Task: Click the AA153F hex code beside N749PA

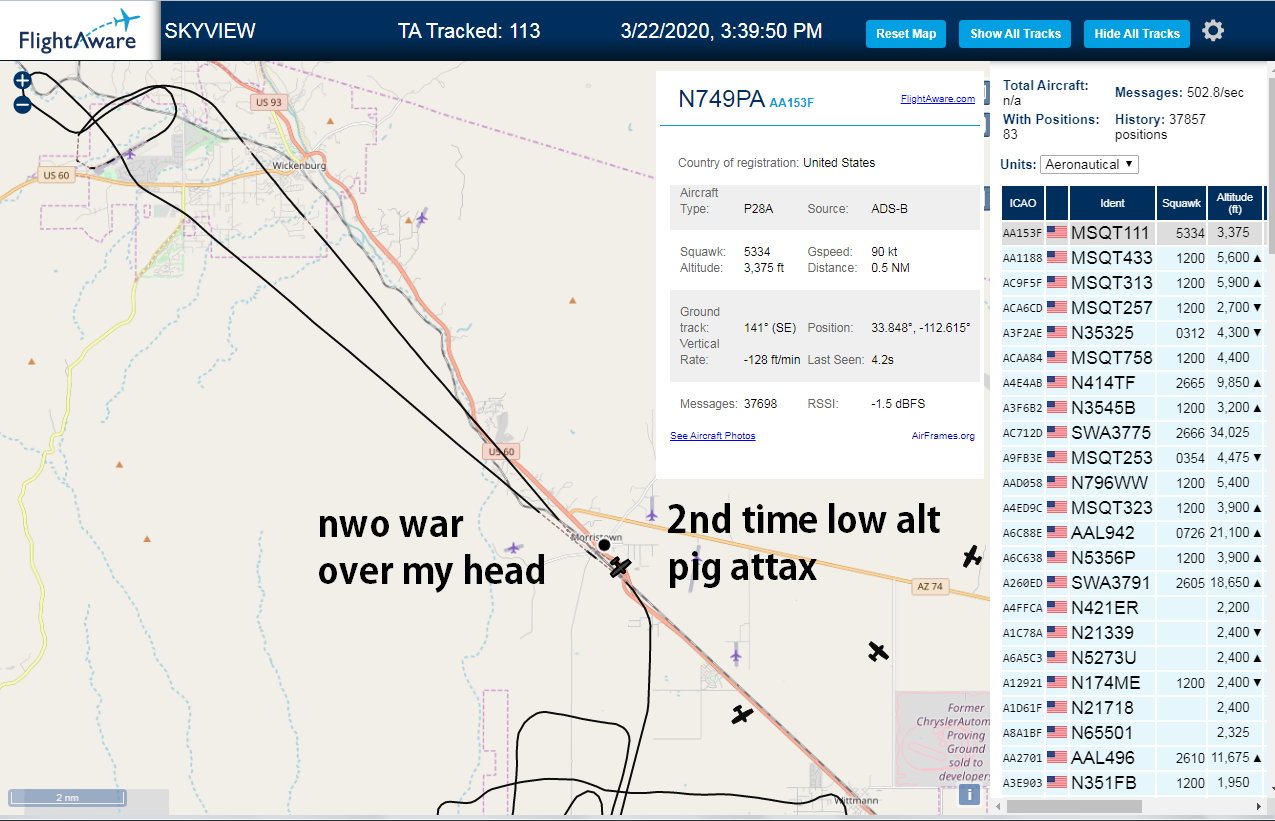Action: [x=791, y=102]
